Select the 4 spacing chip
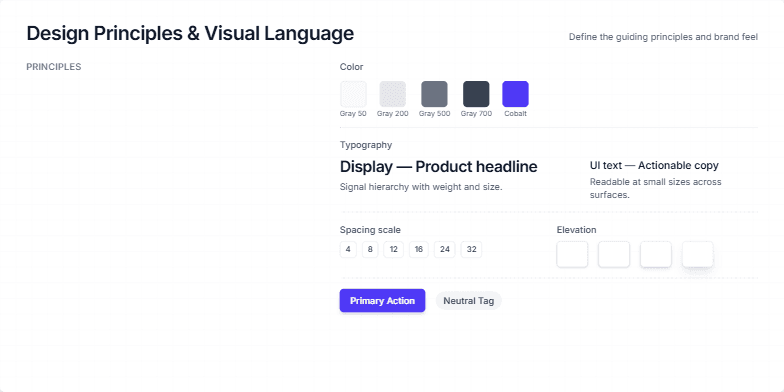Image resolution: width=784 pixels, height=392 pixels. [x=348, y=250]
